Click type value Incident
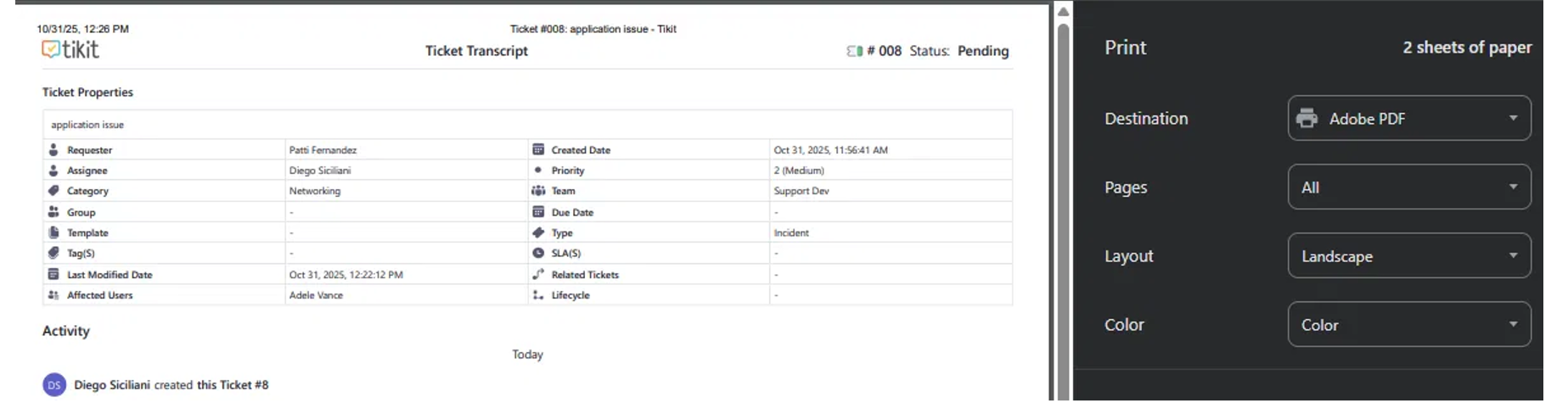 click(x=791, y=232)
